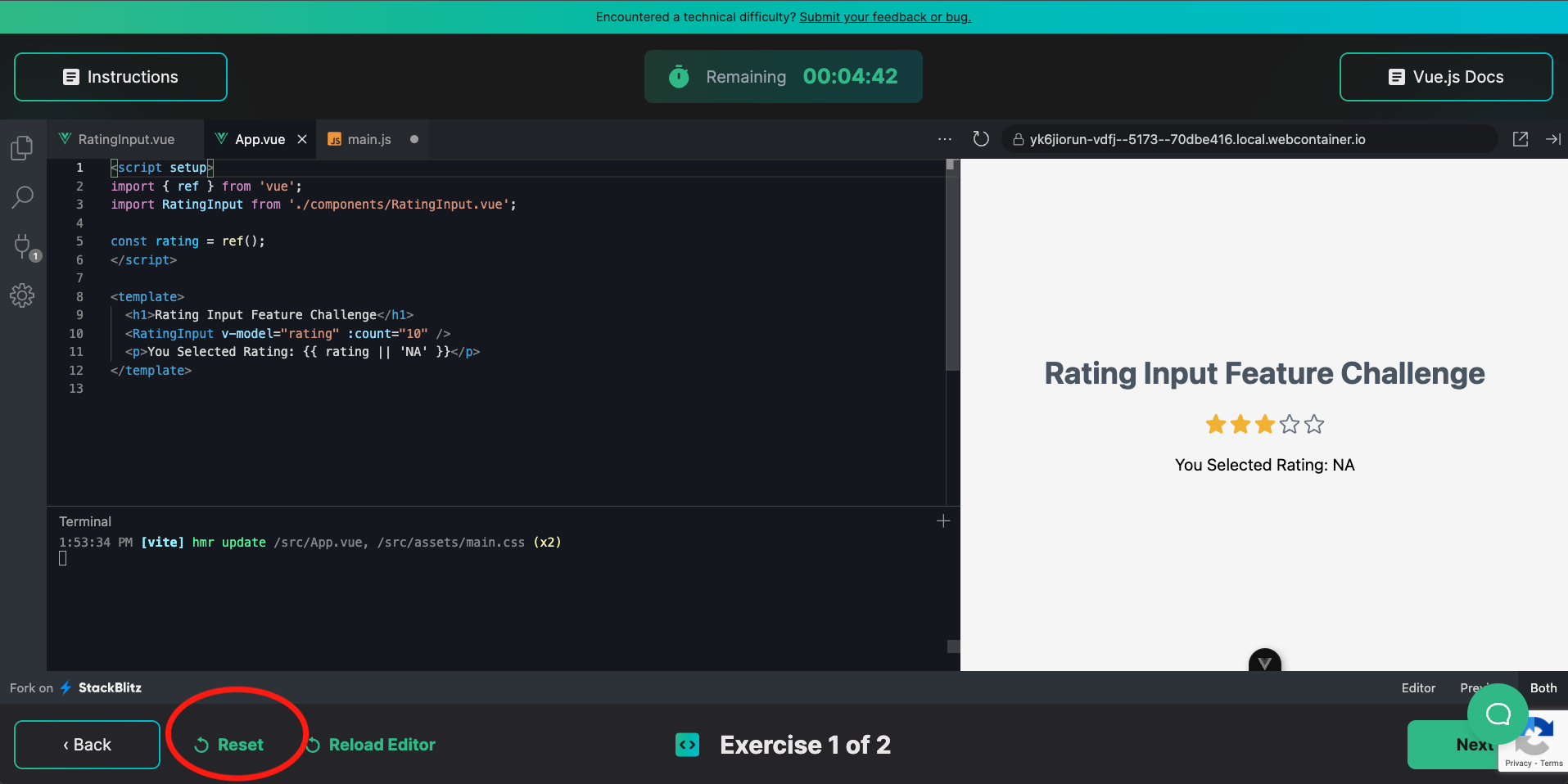
Task: Switch layout to Both view
Action: [x=1543, y=688]
